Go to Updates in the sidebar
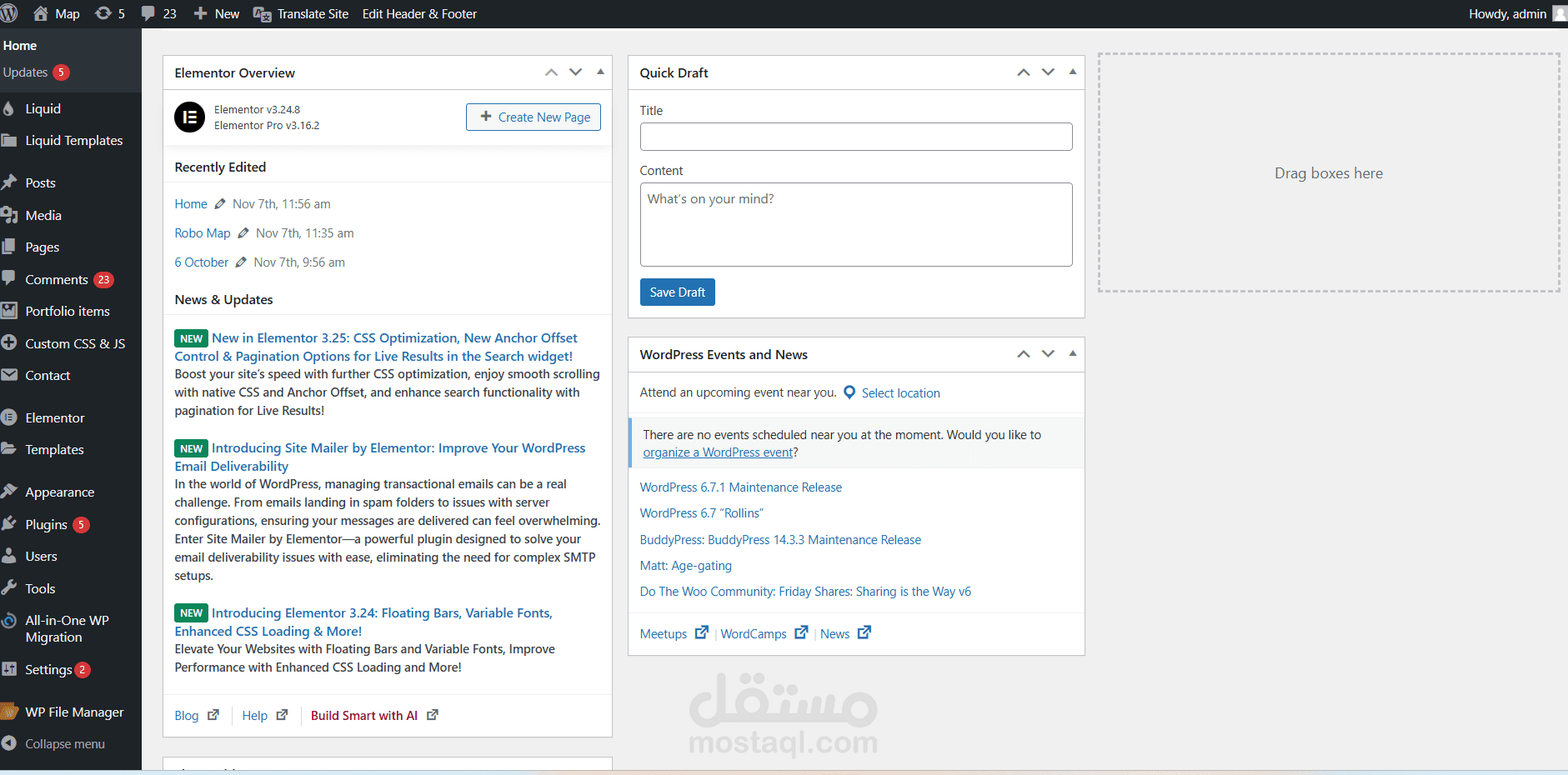 pos(36,72)
